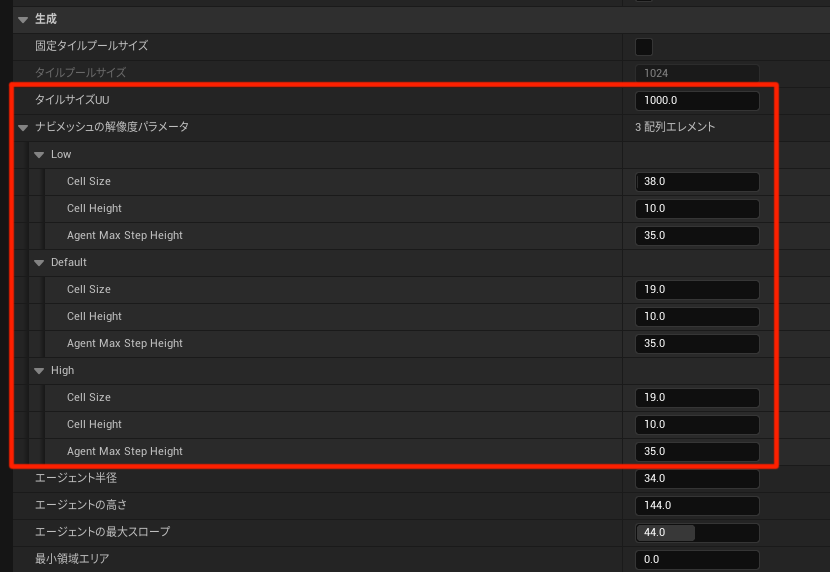830x572 pixels.
Task: Edit the エージェントの高さ value 144.0
Action: pyautogui.click(x=696, y=505)
